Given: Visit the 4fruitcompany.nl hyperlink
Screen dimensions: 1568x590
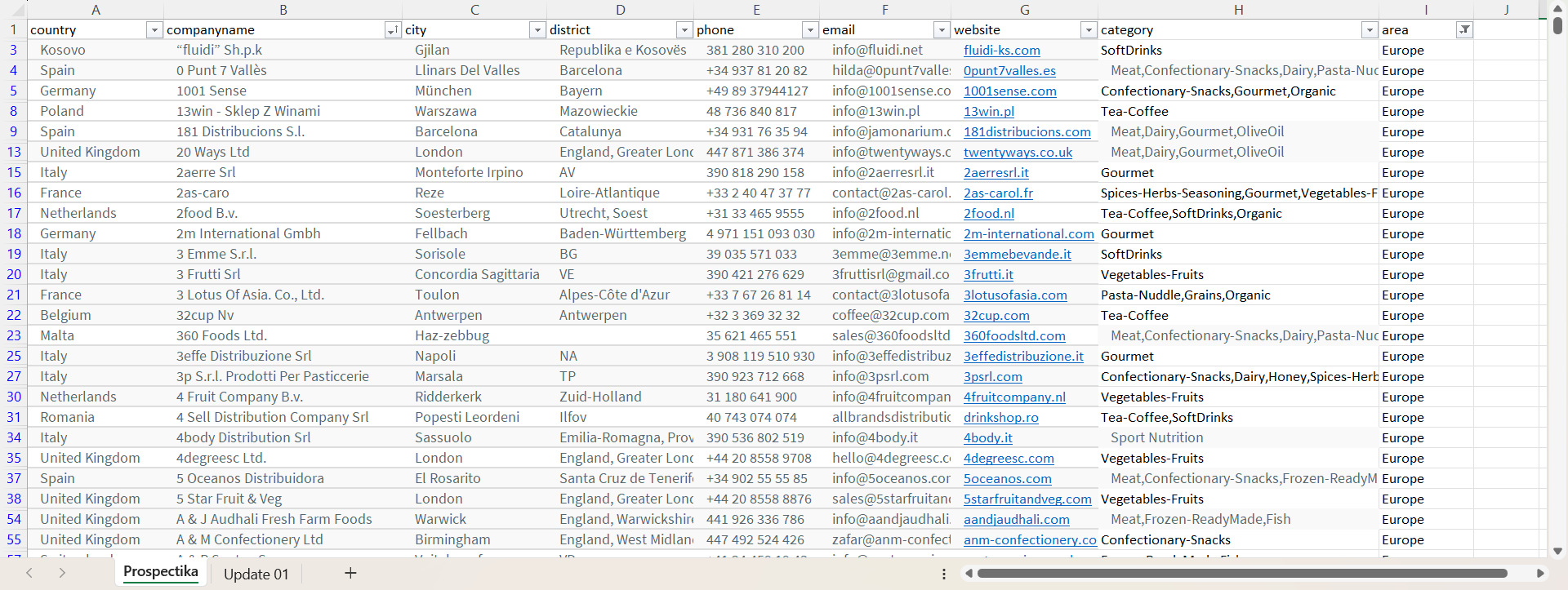Looking at the screenshot, I should (x=1014, y=397).
